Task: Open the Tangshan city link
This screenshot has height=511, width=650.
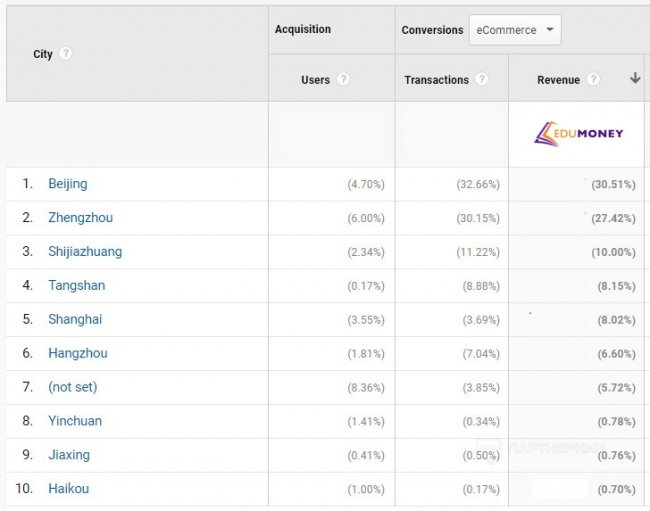Action: [x=76, y=286]
